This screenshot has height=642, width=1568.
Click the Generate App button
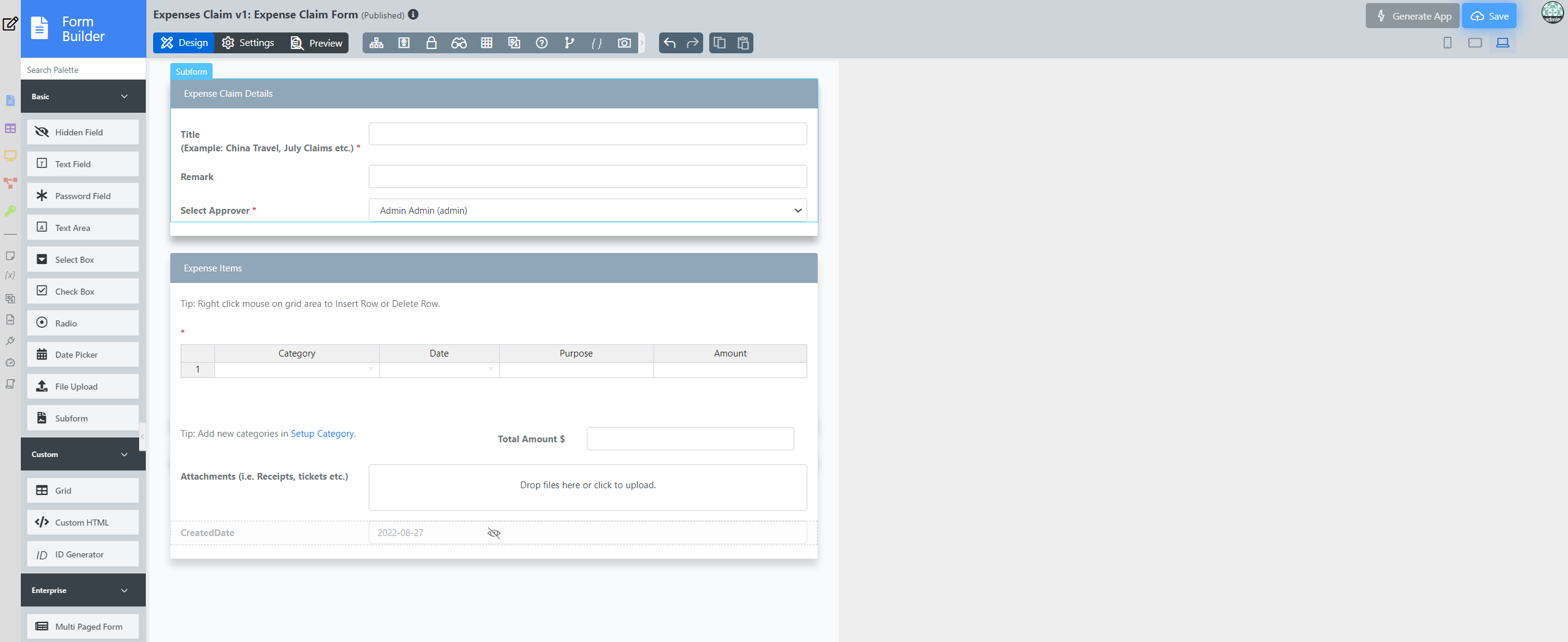tap(1412, 16)
